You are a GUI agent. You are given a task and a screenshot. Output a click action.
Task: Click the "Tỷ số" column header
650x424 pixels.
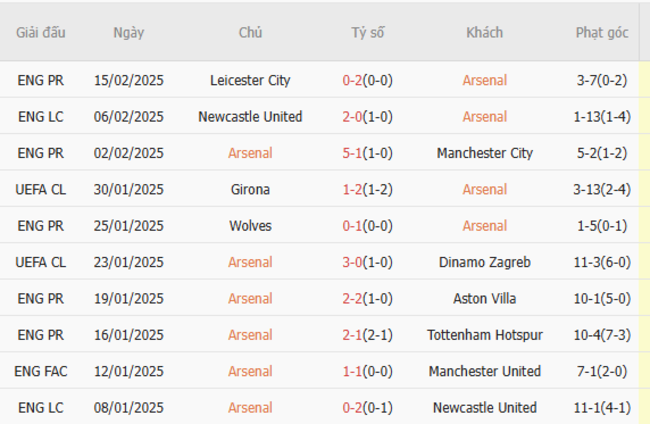(x=367, y=32)
